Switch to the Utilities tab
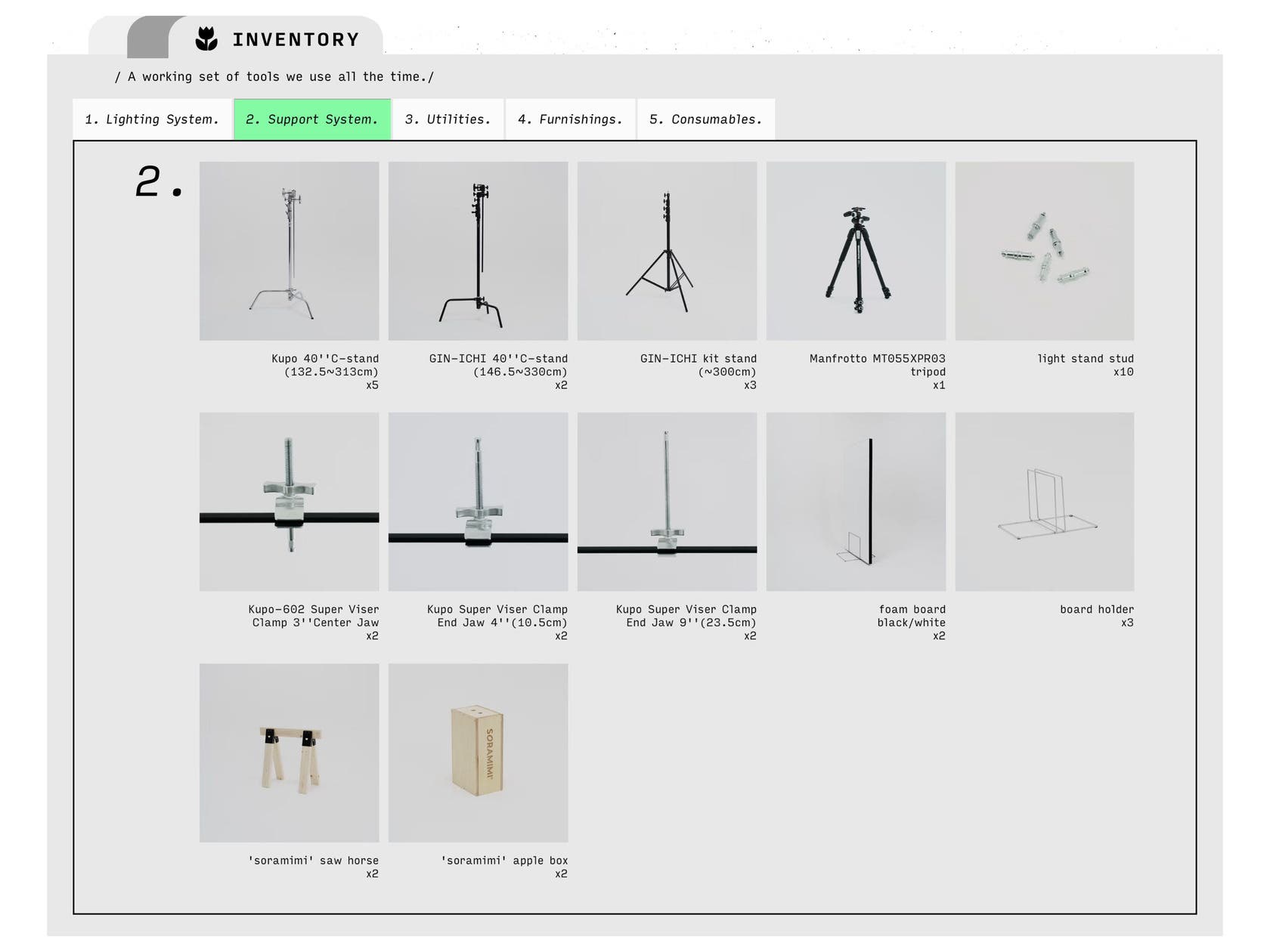This screenshot has height=952, width=1270. (448, 119)
